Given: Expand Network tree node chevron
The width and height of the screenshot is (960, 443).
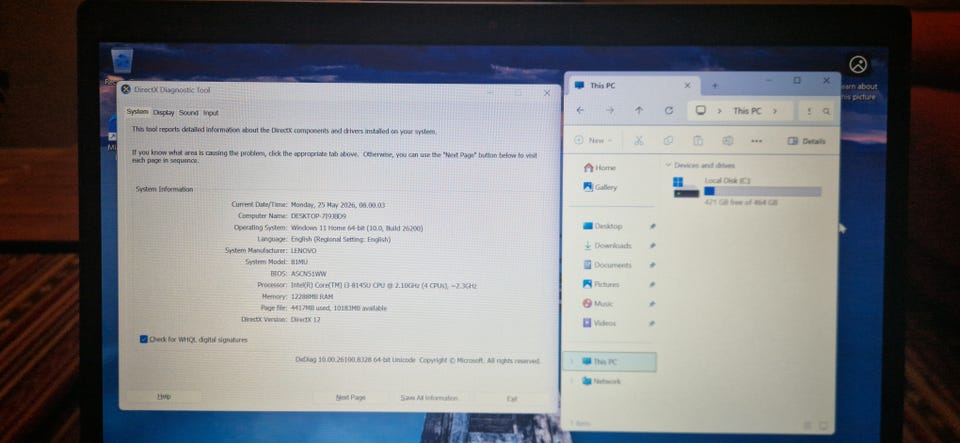Looking at the screenshot, I should tap(571, 381).
